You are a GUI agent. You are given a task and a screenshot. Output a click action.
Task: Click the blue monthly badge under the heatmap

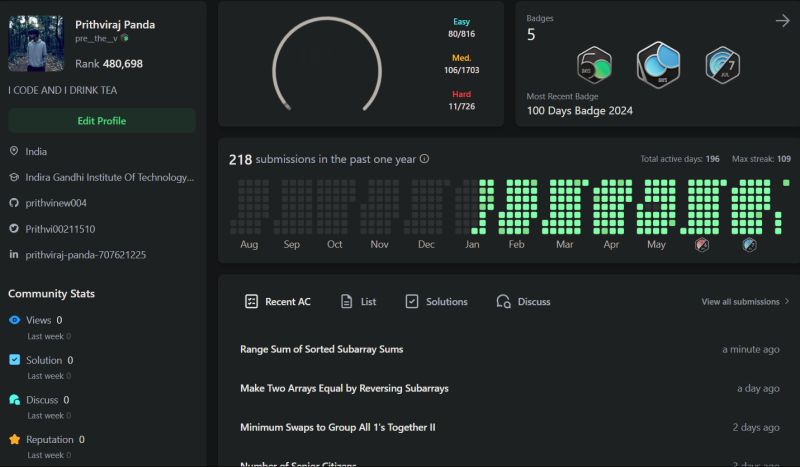coord(749,245)
